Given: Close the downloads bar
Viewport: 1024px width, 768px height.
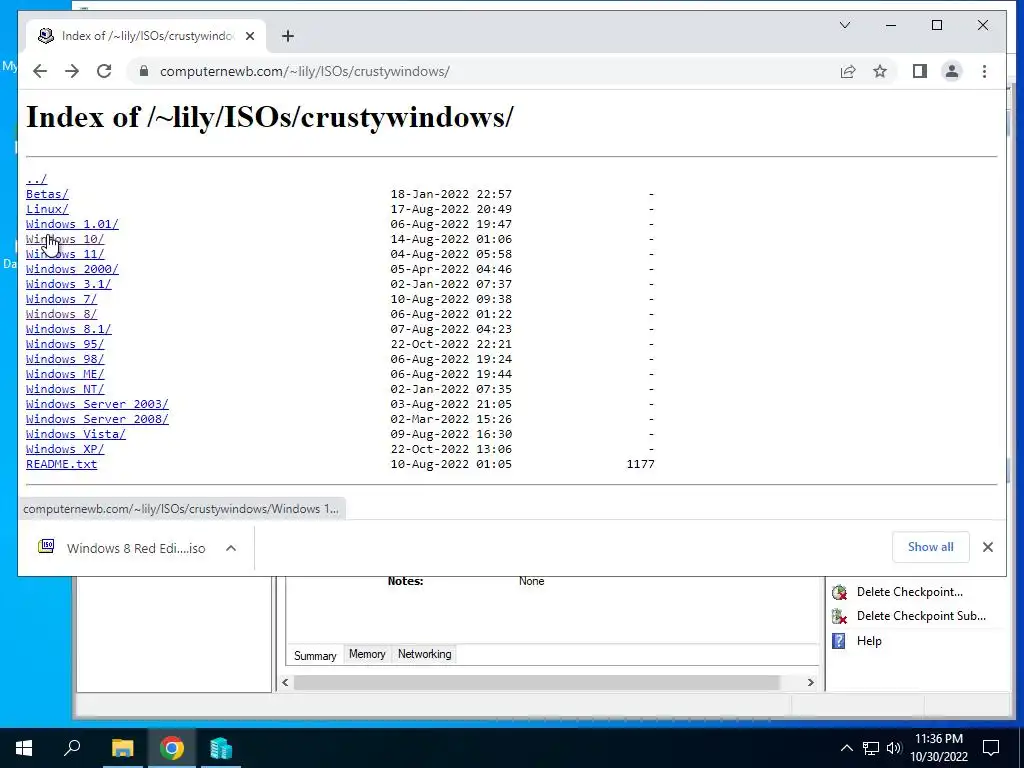Looking at the screenshot, I should tap(987, 547).
